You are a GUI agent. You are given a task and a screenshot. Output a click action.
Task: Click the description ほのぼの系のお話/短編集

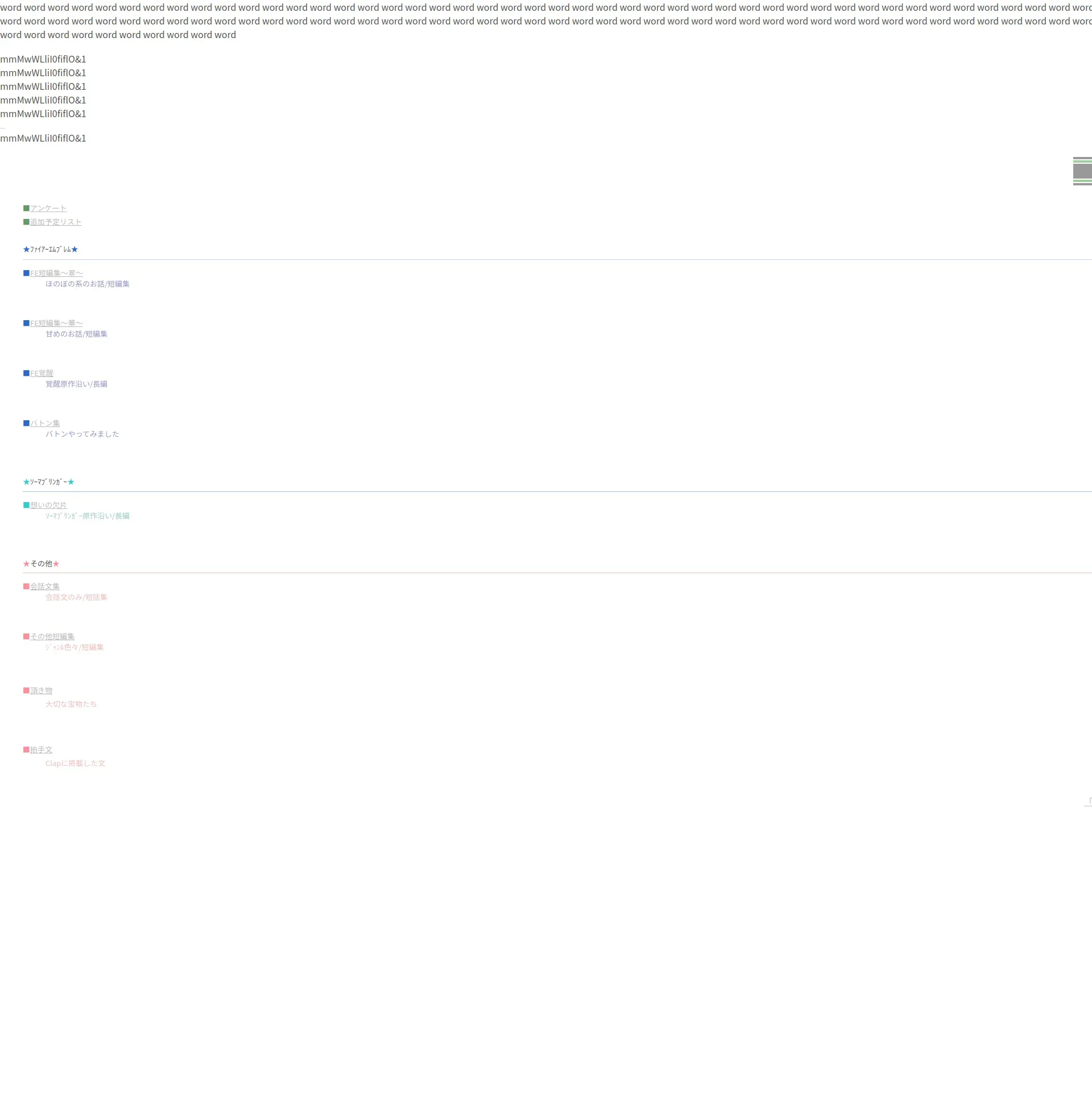click(x=88, y=284)
